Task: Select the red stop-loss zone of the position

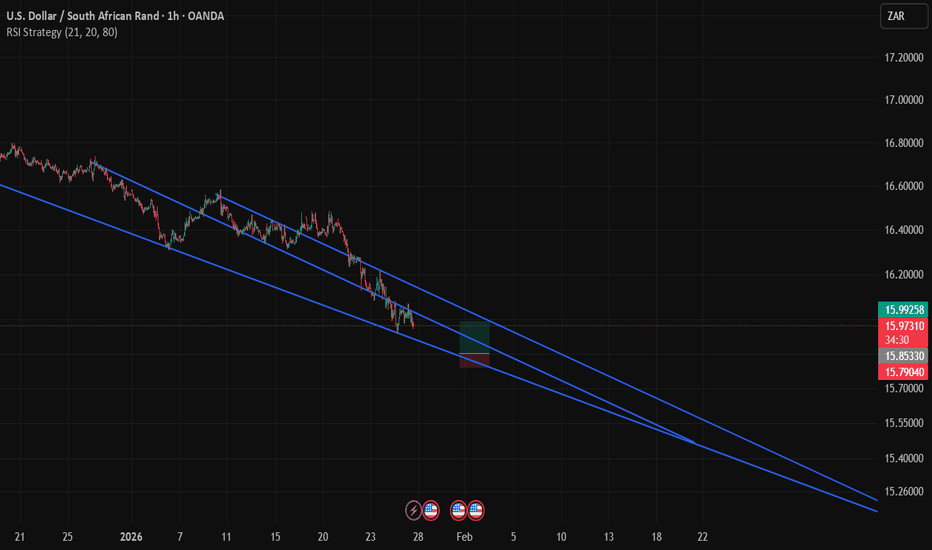Action: [473, 361]
